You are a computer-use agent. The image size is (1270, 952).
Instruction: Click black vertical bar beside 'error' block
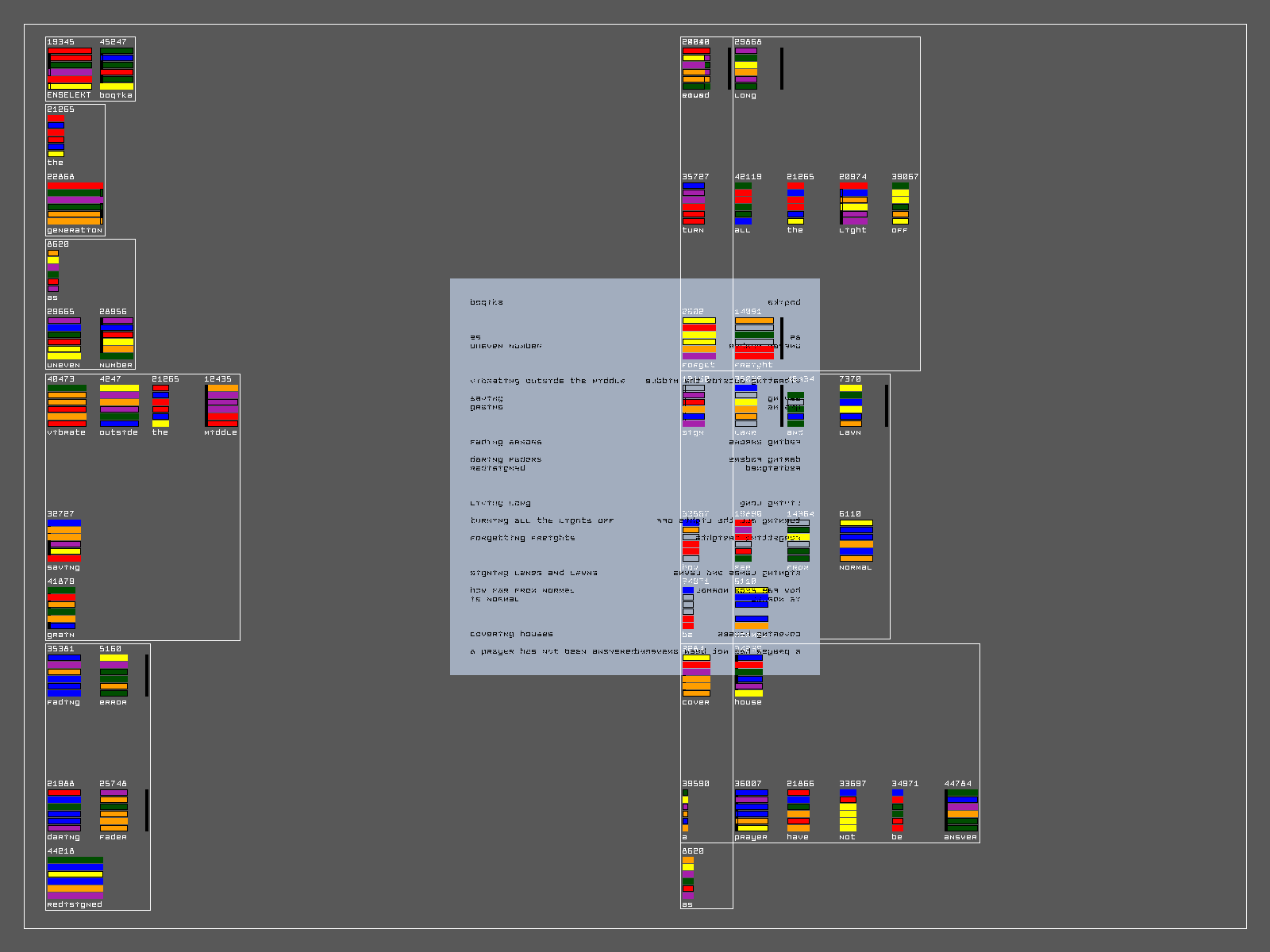point(147,675)
